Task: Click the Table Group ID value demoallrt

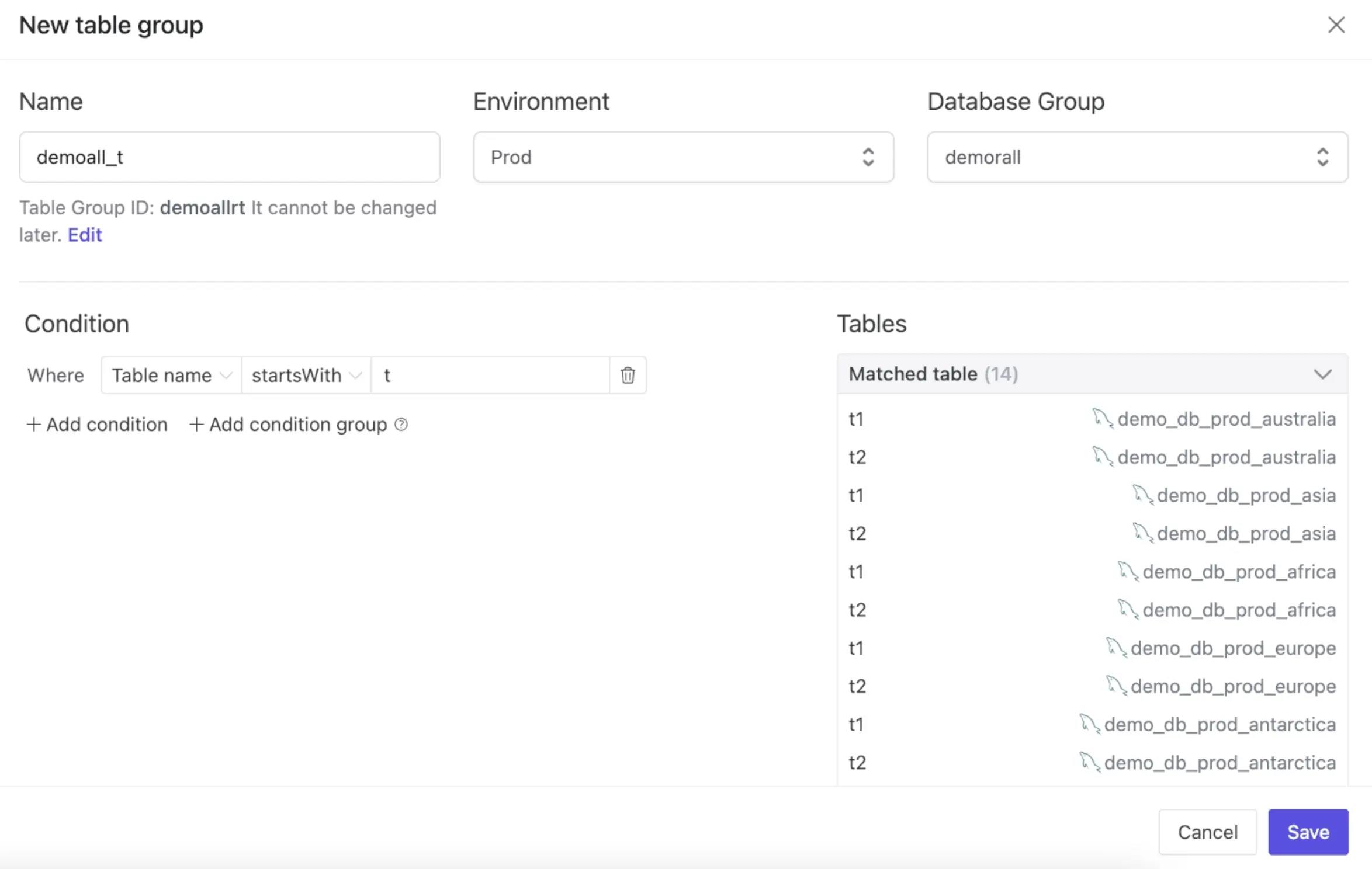Action: pyautogui.click(x=203, y=208)
